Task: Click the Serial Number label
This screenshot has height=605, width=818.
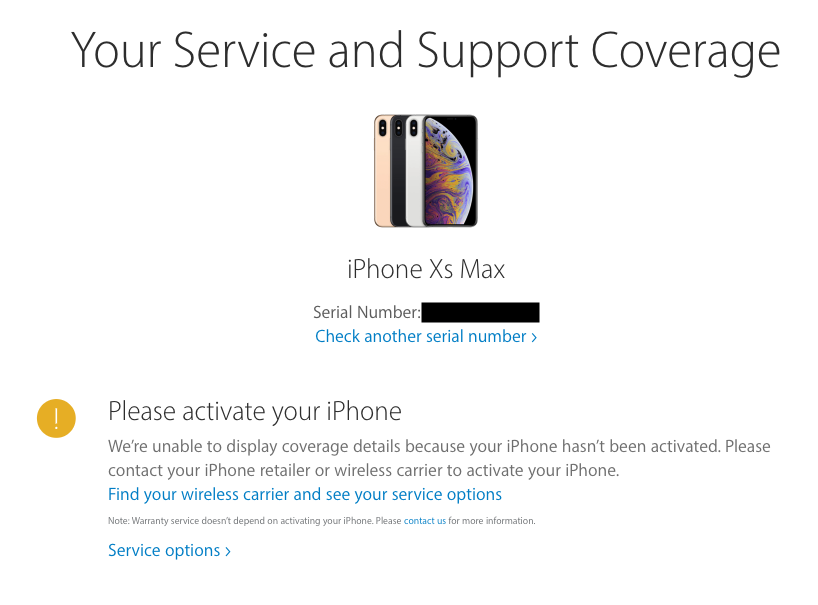Action: (366, 312)
